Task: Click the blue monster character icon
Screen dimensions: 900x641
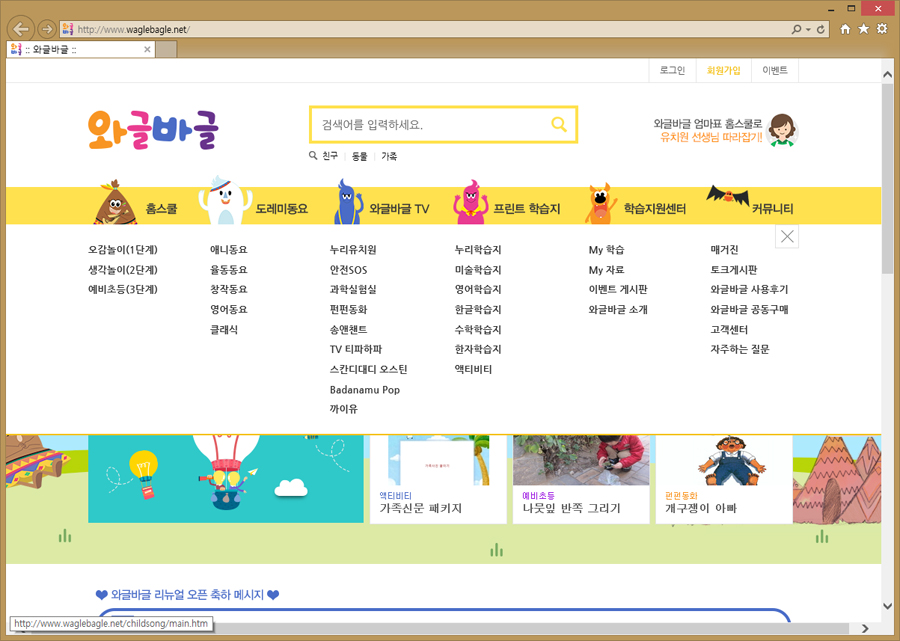Action: click(x=347, y=201)
